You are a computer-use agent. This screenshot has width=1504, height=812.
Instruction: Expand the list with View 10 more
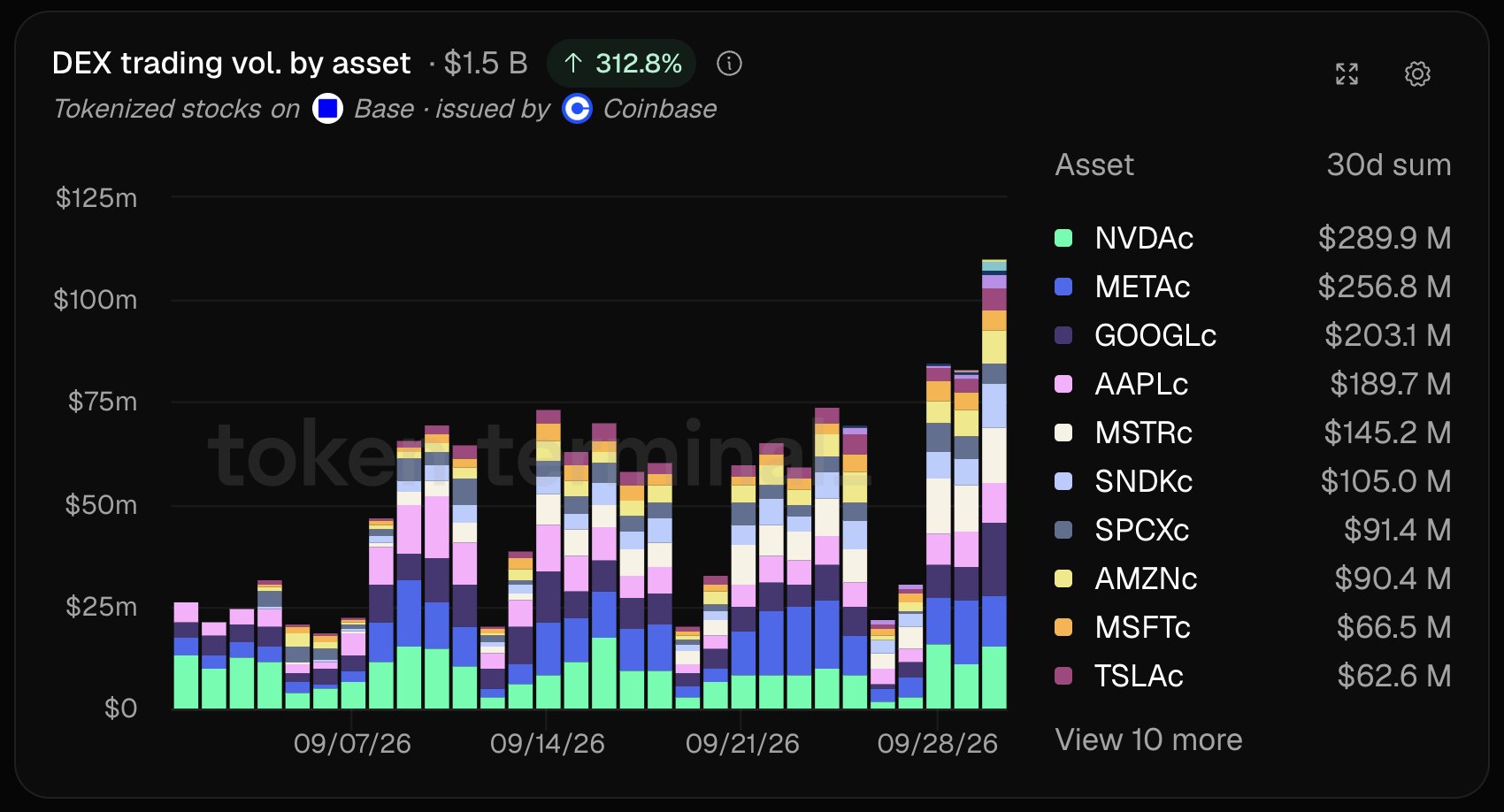pyautogui.click(x=1148, y=739)
